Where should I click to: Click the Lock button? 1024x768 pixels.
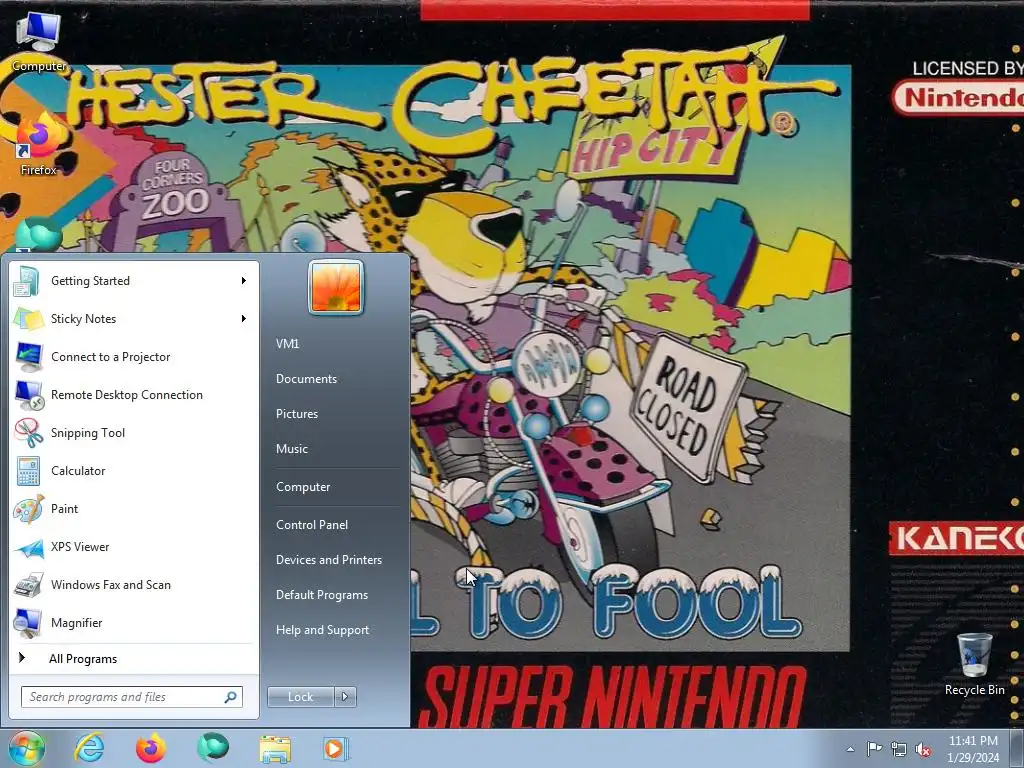[x=300, y=697]
